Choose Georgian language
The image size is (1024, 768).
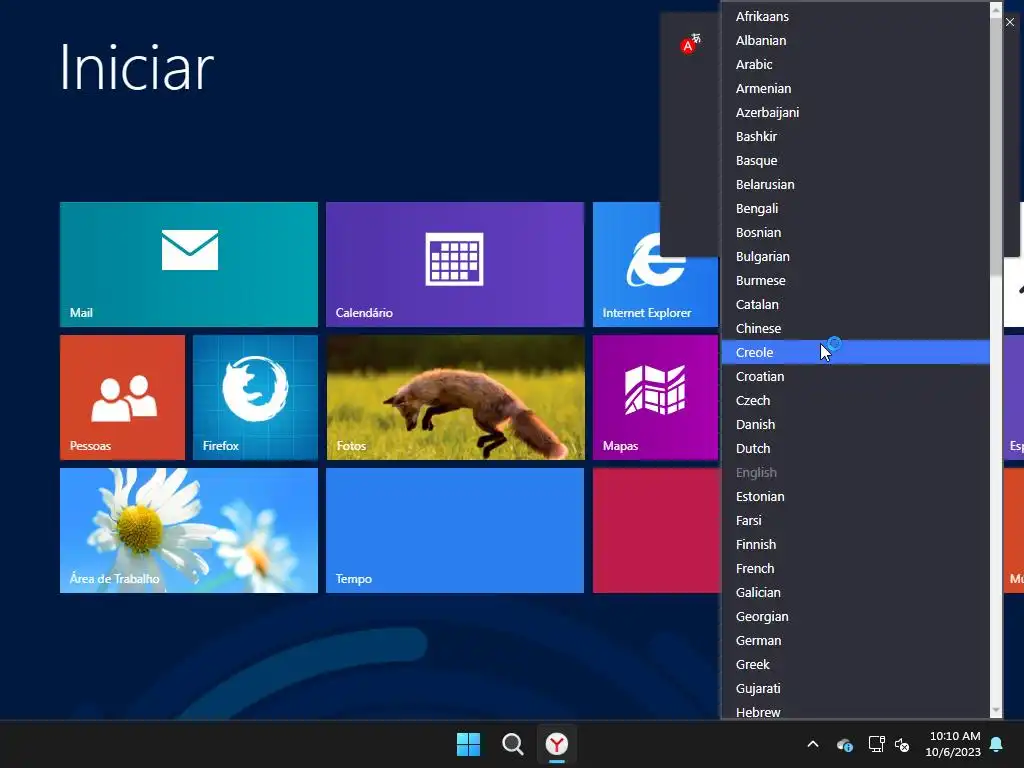(856, 616)
